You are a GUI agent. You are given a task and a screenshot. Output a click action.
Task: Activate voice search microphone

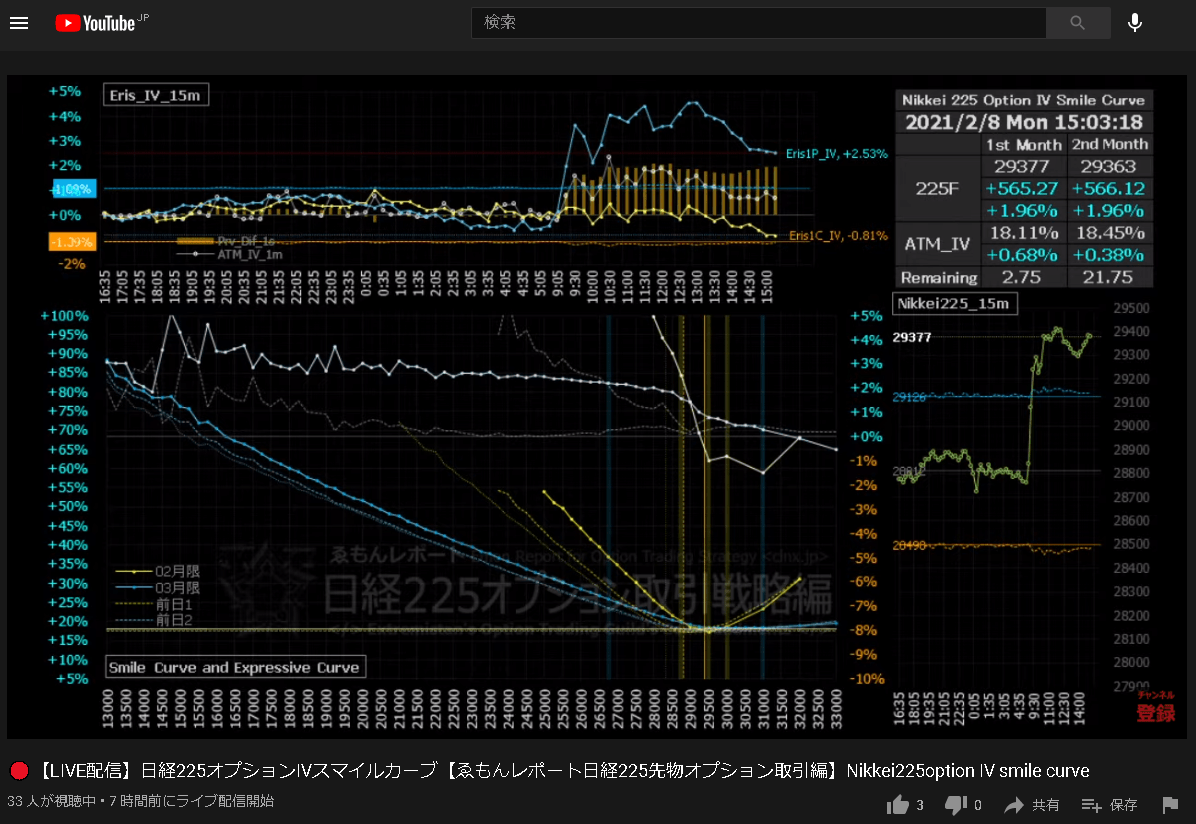tap(1135, 23)
